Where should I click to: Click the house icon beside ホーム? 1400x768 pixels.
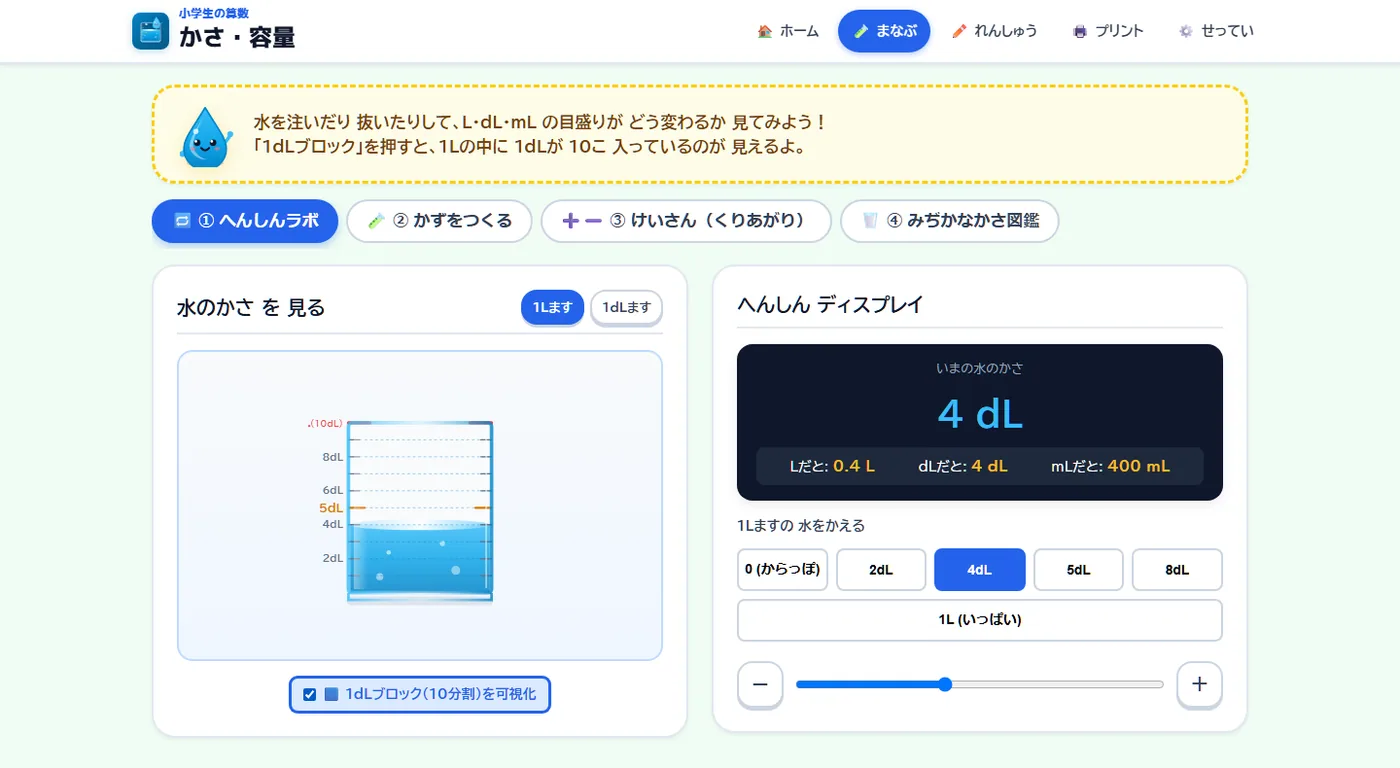(x=765, y=31)
